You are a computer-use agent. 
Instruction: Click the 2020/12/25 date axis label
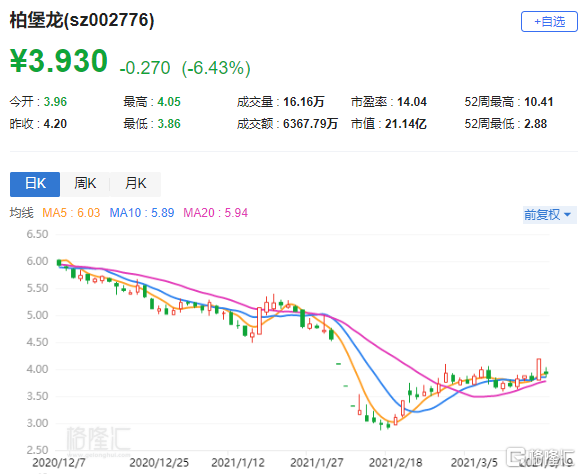tap(159, 463)
